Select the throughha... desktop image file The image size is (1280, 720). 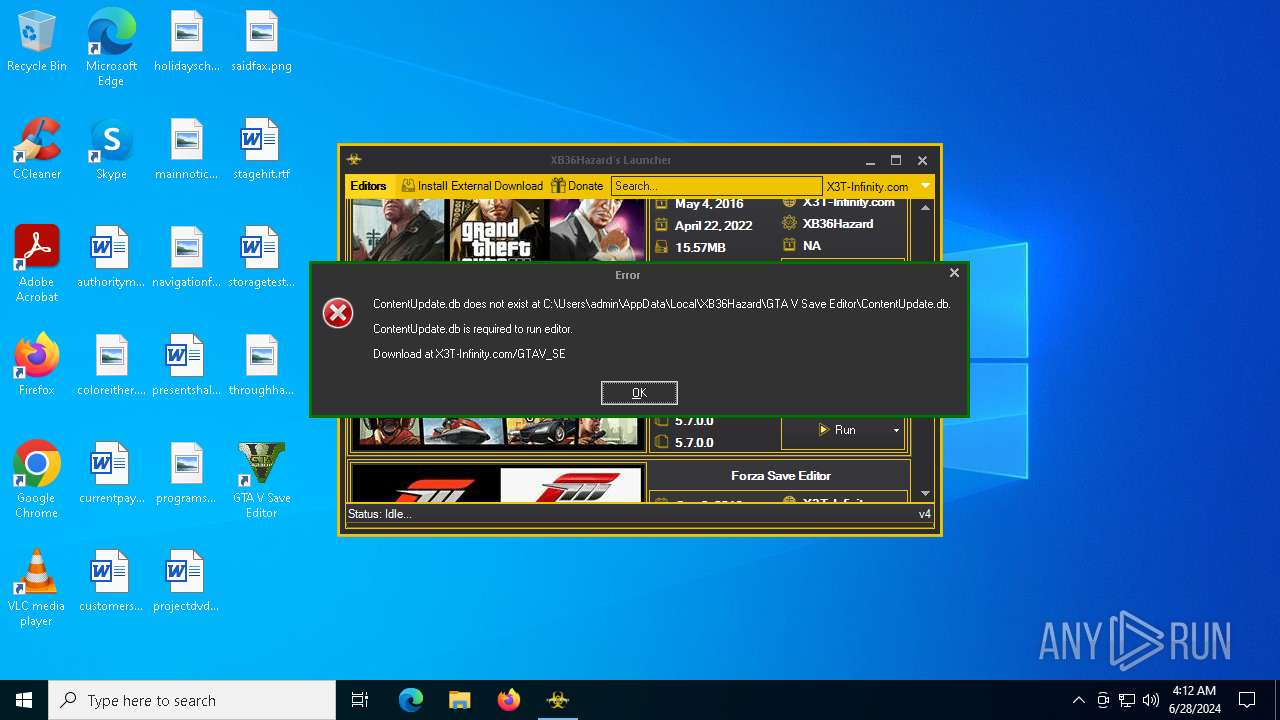coord(262,366)
